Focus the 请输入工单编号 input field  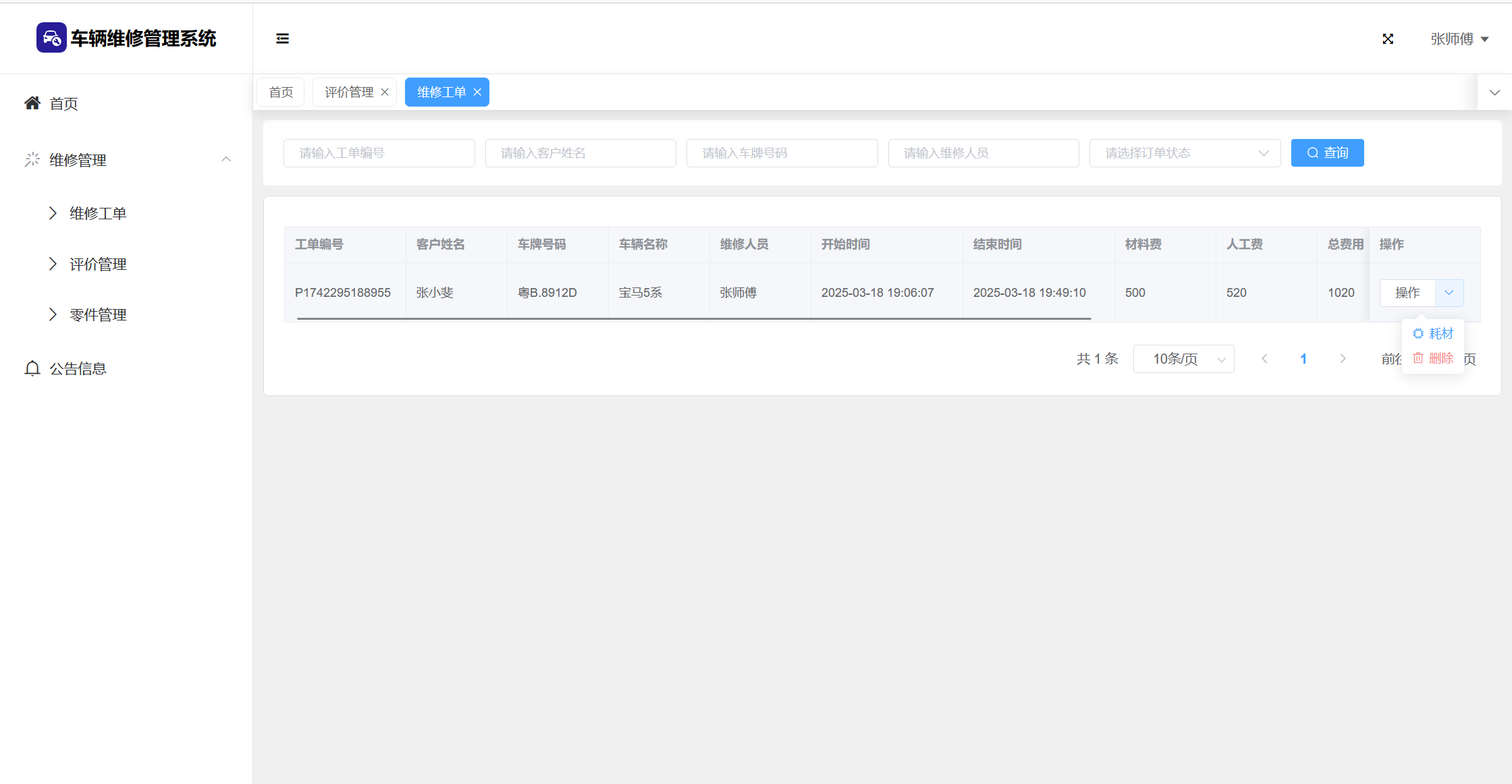pos(379,153)
